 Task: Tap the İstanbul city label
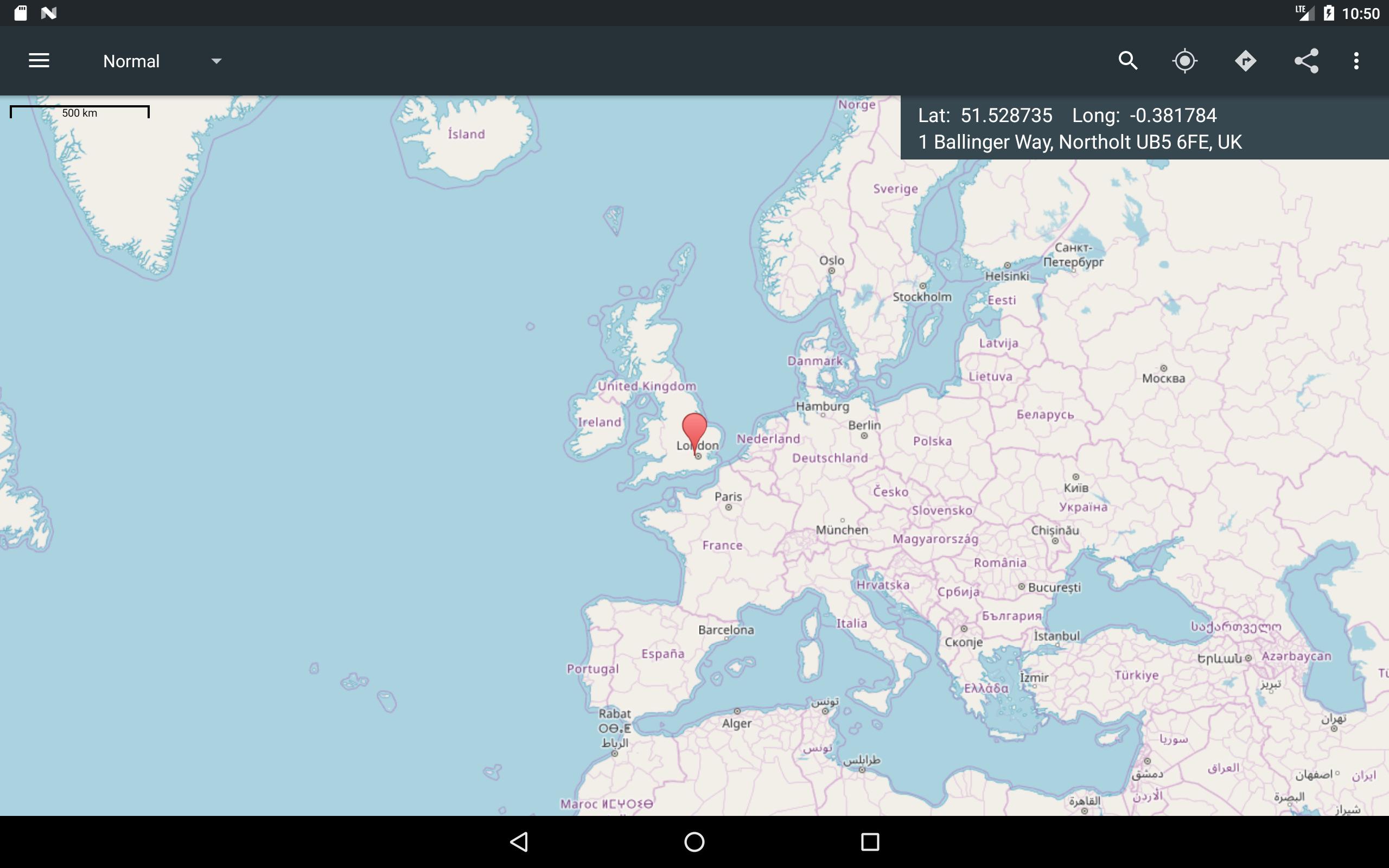pyautogui.click(x=1057, y=636)
